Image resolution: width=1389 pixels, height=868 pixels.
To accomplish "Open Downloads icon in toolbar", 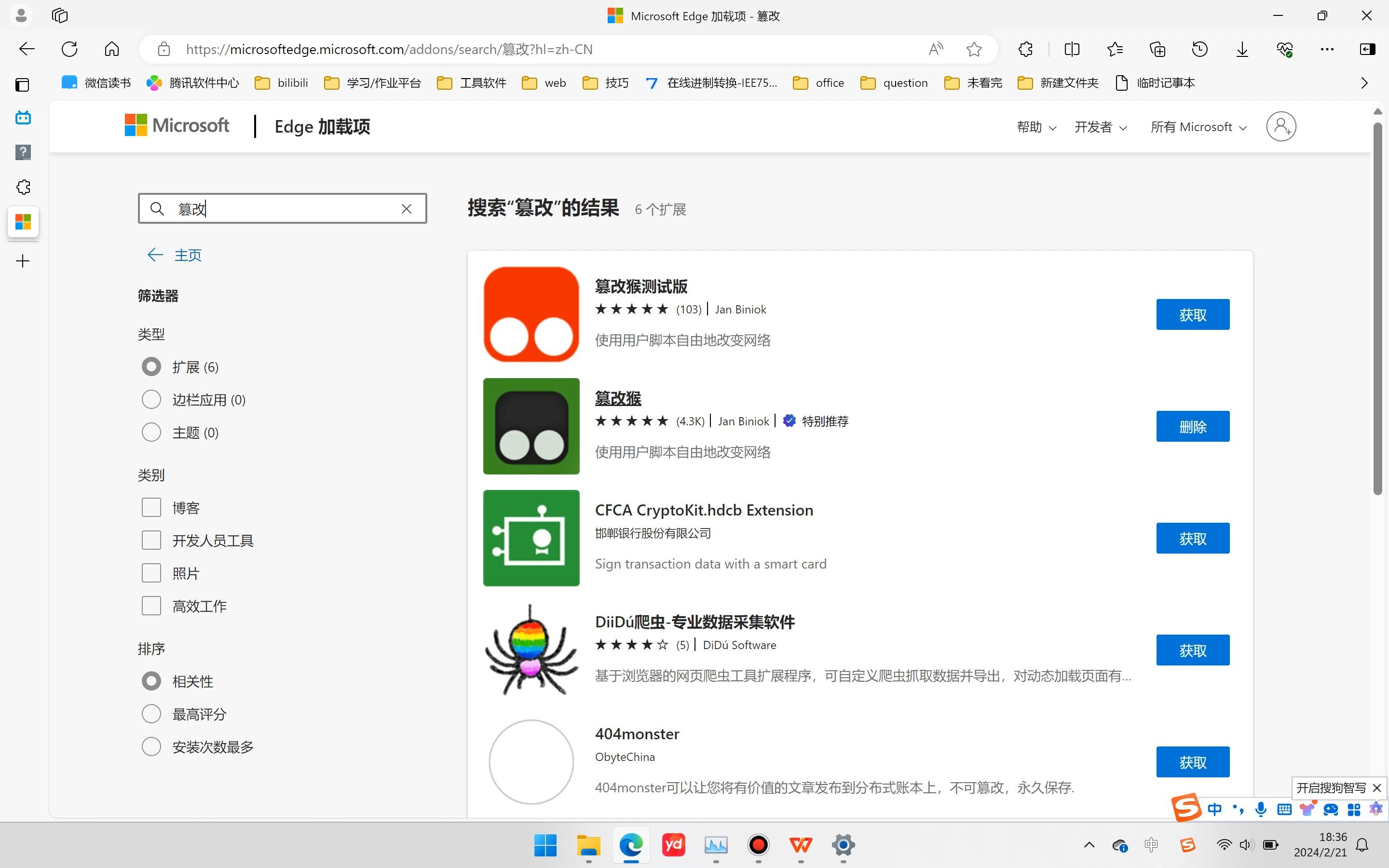I will [x=1242, y=49].
